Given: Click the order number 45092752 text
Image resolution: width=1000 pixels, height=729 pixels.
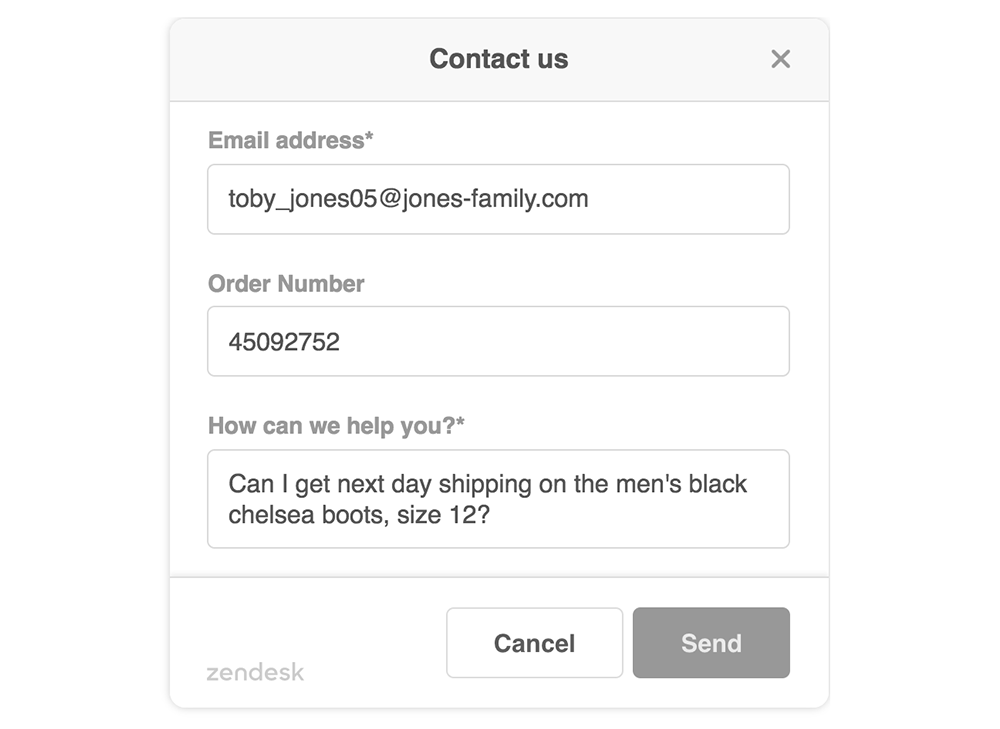Looking at the screenshot, I should tap(284, 342).
